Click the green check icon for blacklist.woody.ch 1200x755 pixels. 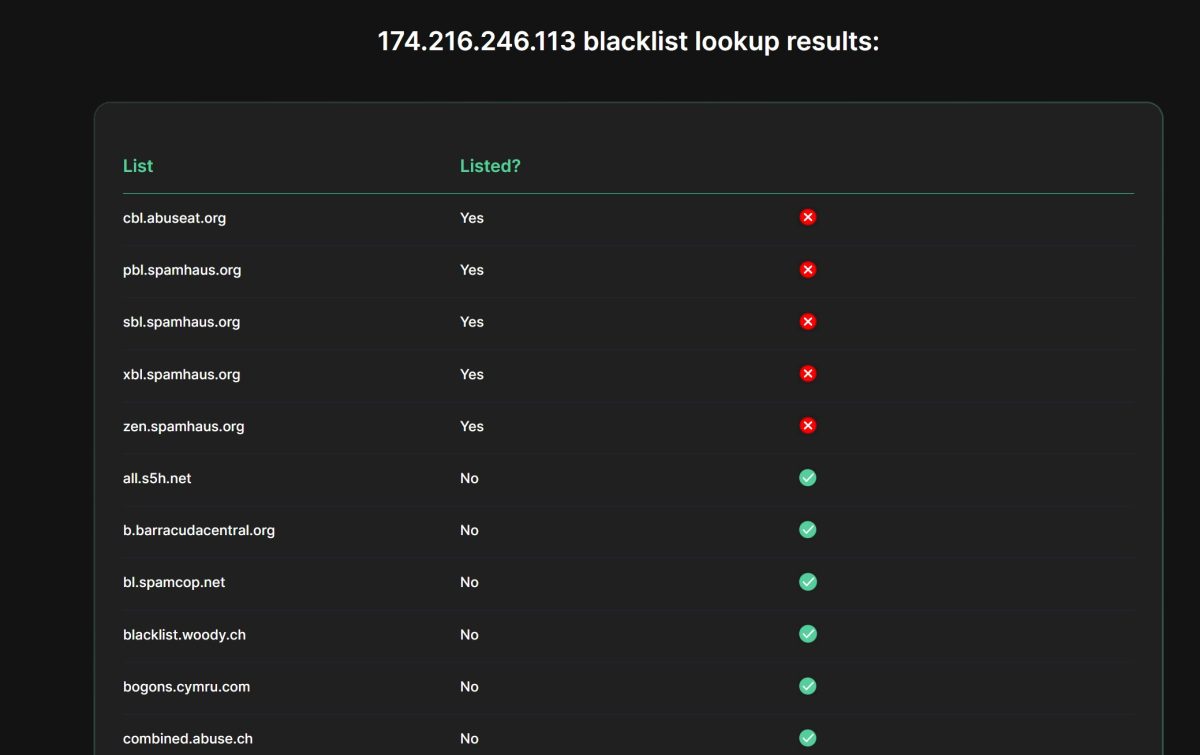pyautogui.click(x=808, y=634)
